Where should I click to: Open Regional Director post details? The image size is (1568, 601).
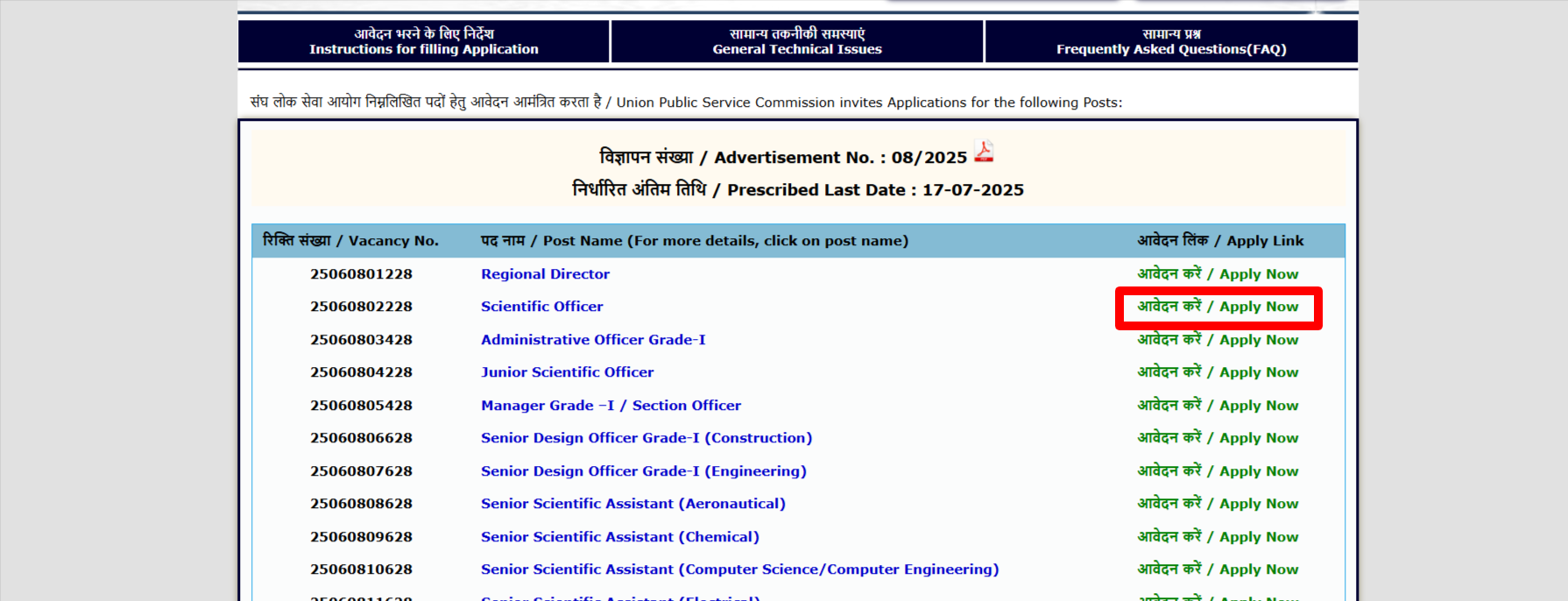545,274
